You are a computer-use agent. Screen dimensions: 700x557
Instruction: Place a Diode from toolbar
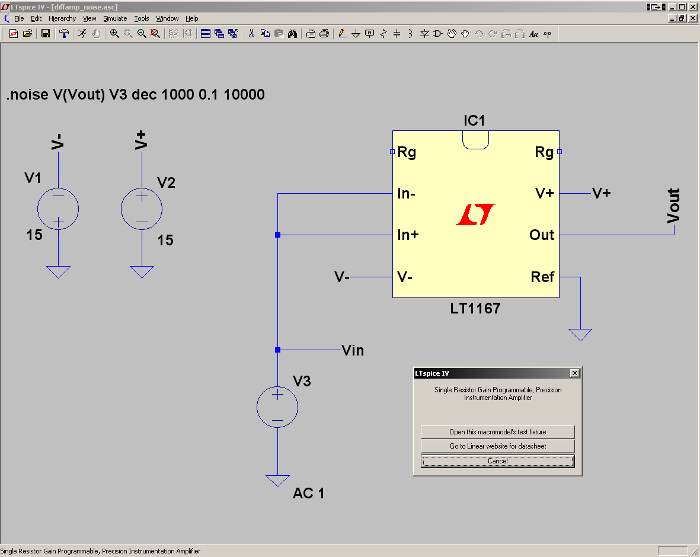[x=424, y=34]
